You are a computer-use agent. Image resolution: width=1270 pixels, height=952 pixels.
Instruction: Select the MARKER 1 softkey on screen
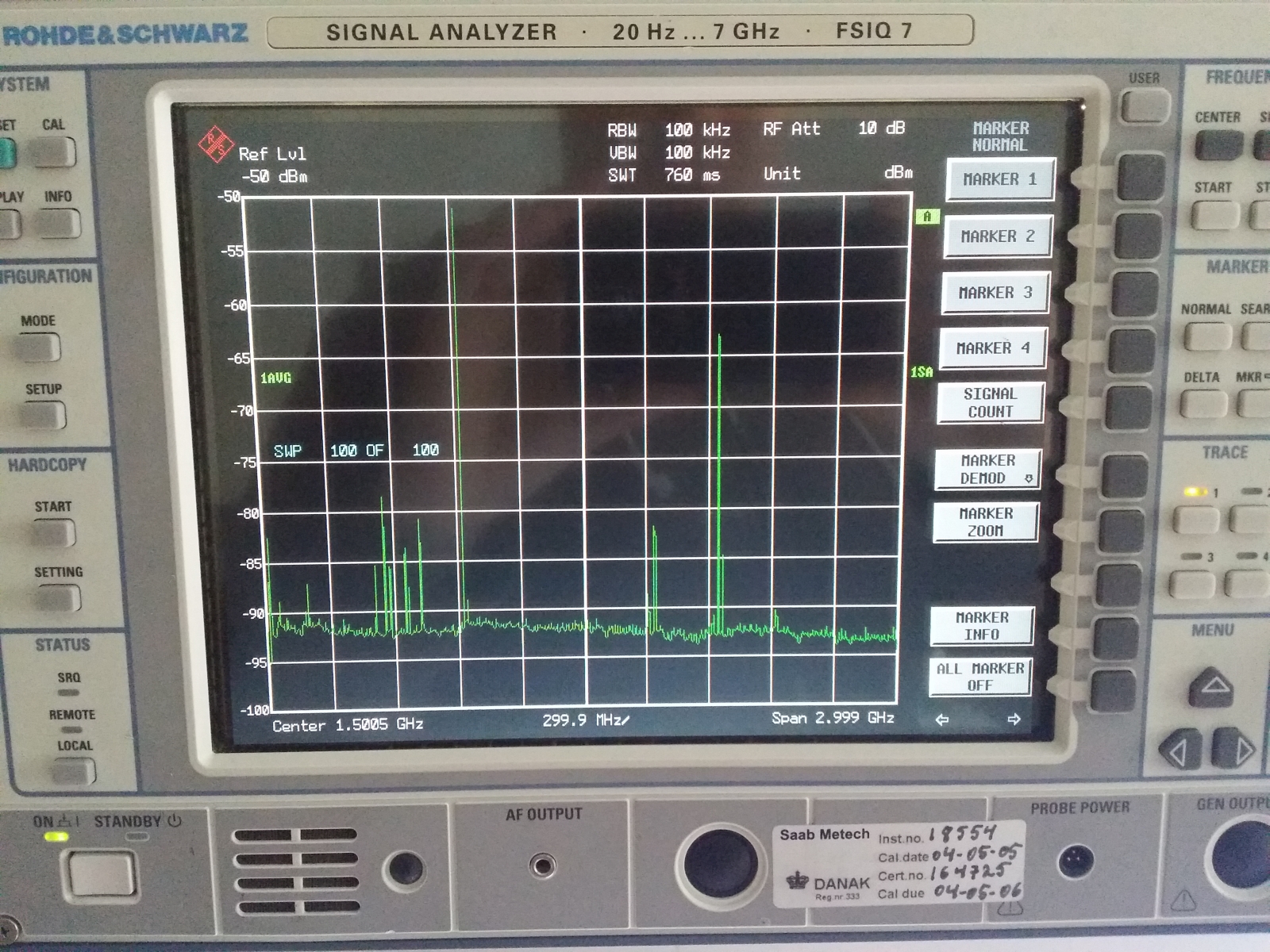coord(1000,179)
